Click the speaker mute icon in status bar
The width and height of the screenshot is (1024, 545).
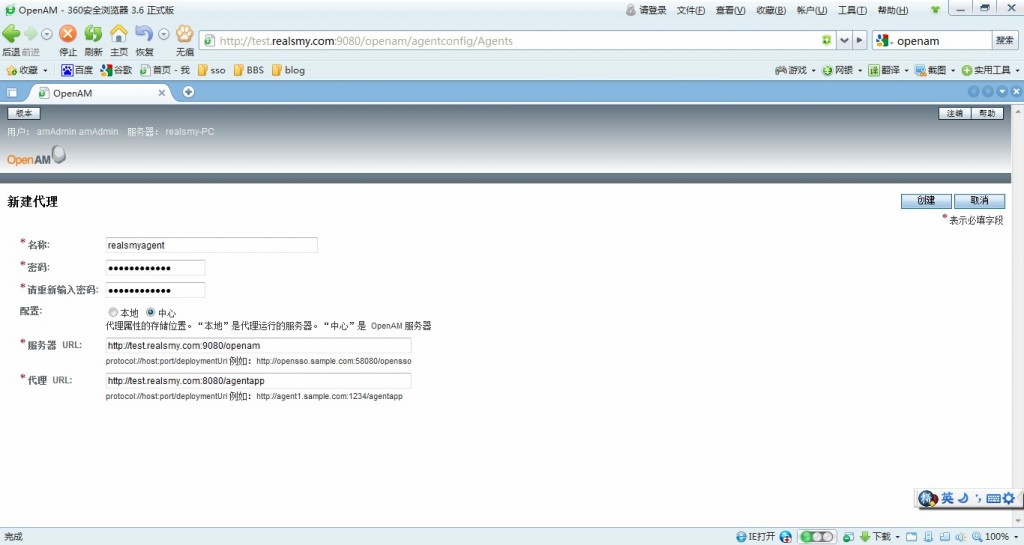pyautogui.click(x=960, y=537)
